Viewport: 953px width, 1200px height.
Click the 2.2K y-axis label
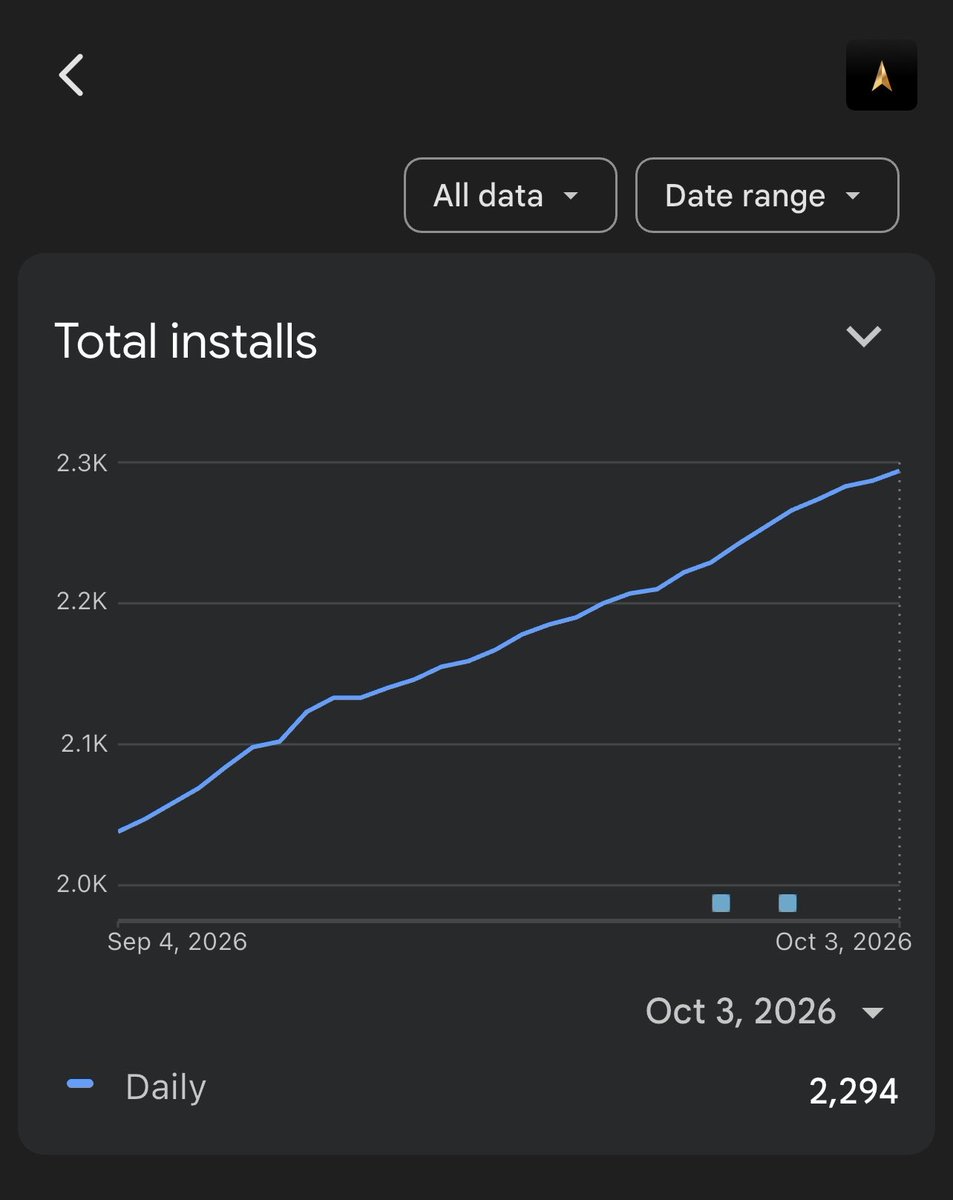click(x=84, y=603)
